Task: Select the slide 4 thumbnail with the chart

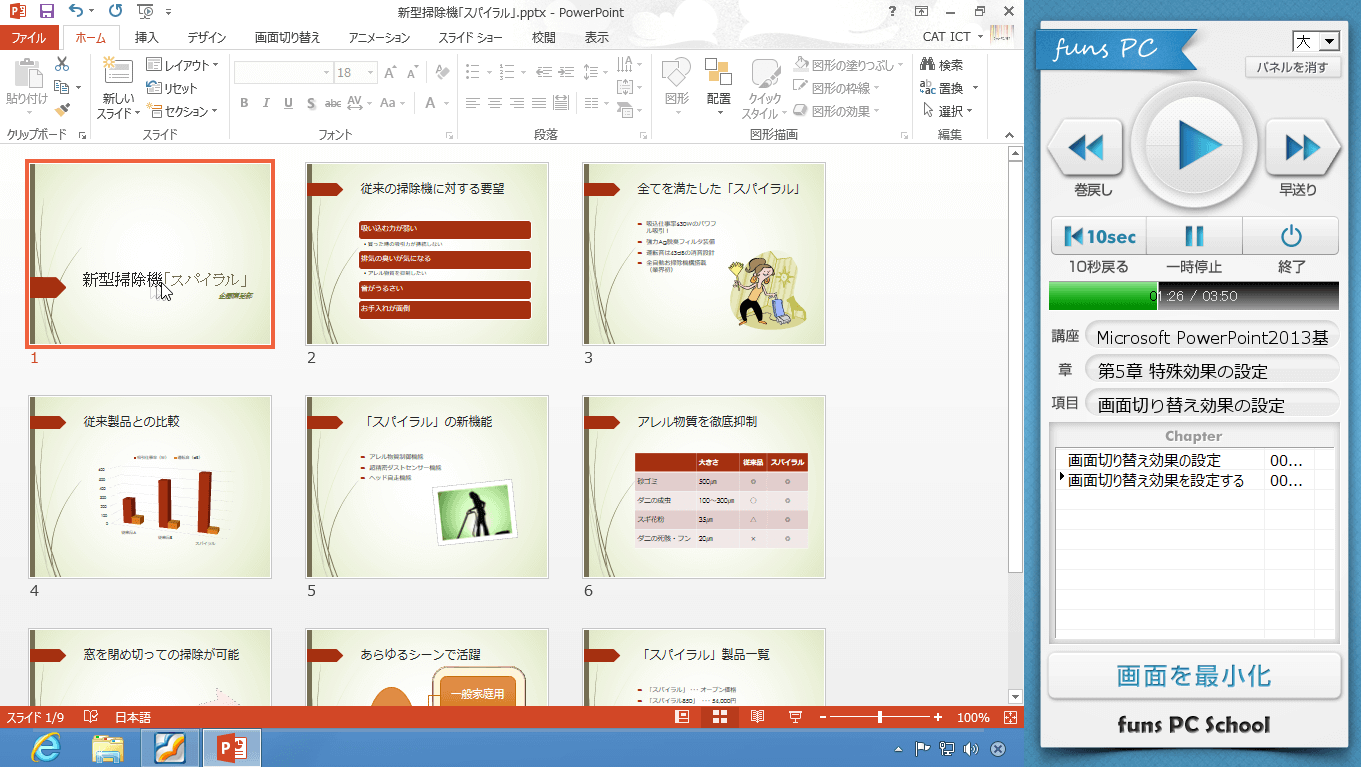Action: coord(149,486)
